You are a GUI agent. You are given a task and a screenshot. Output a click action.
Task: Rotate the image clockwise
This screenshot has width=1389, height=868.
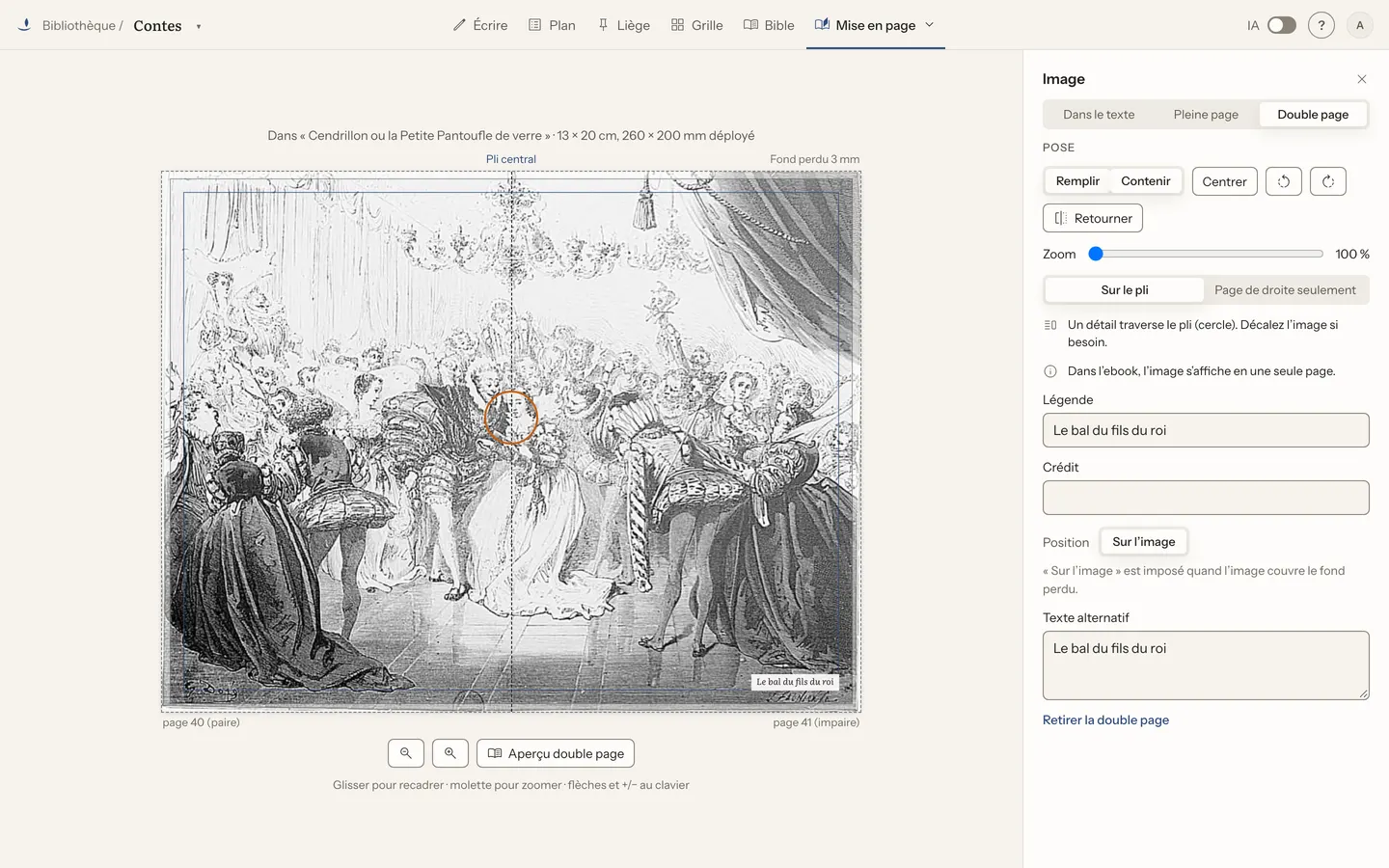(1328, 181)
